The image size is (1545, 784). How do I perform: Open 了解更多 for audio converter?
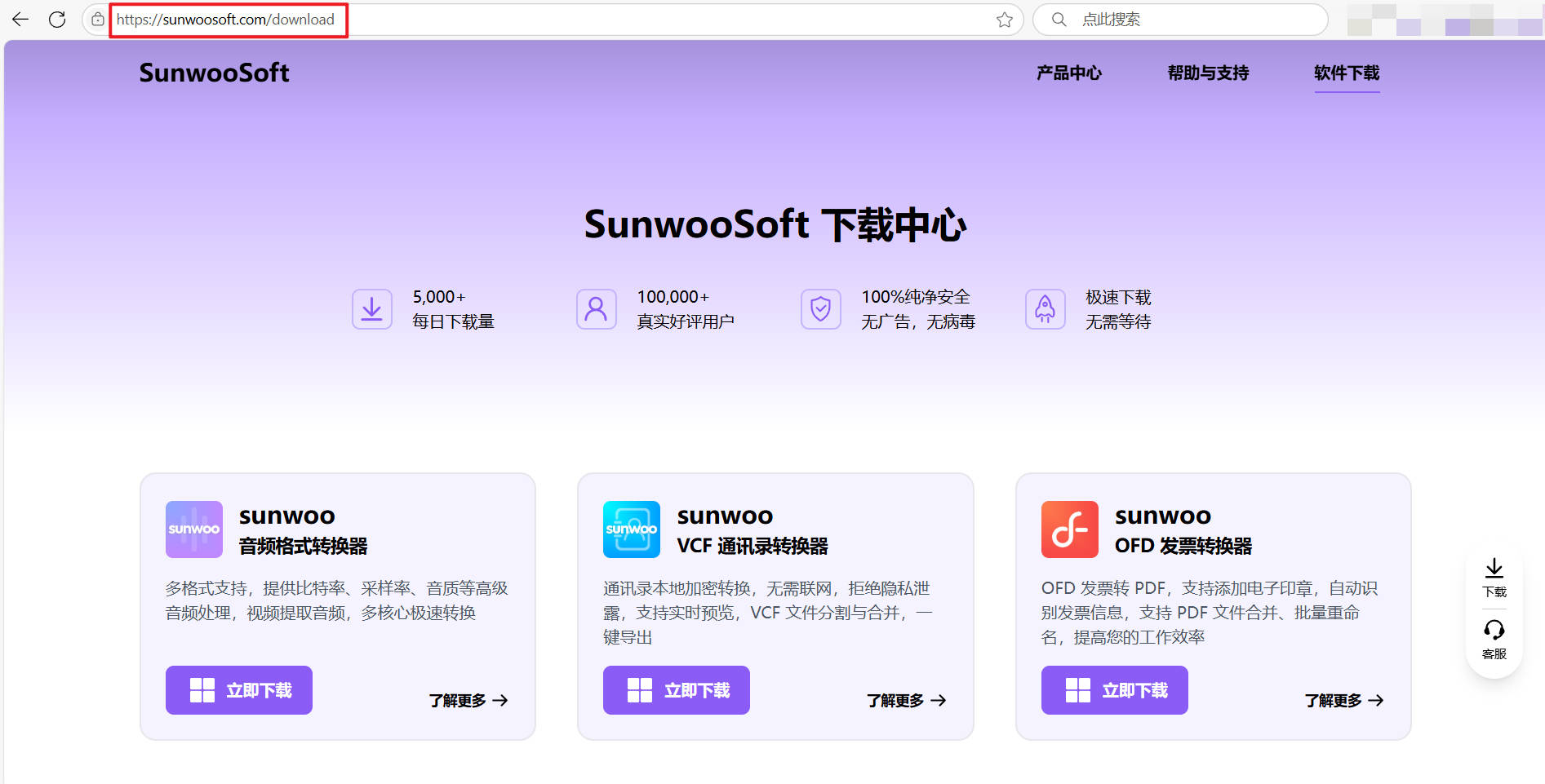(x=469, y=701)
